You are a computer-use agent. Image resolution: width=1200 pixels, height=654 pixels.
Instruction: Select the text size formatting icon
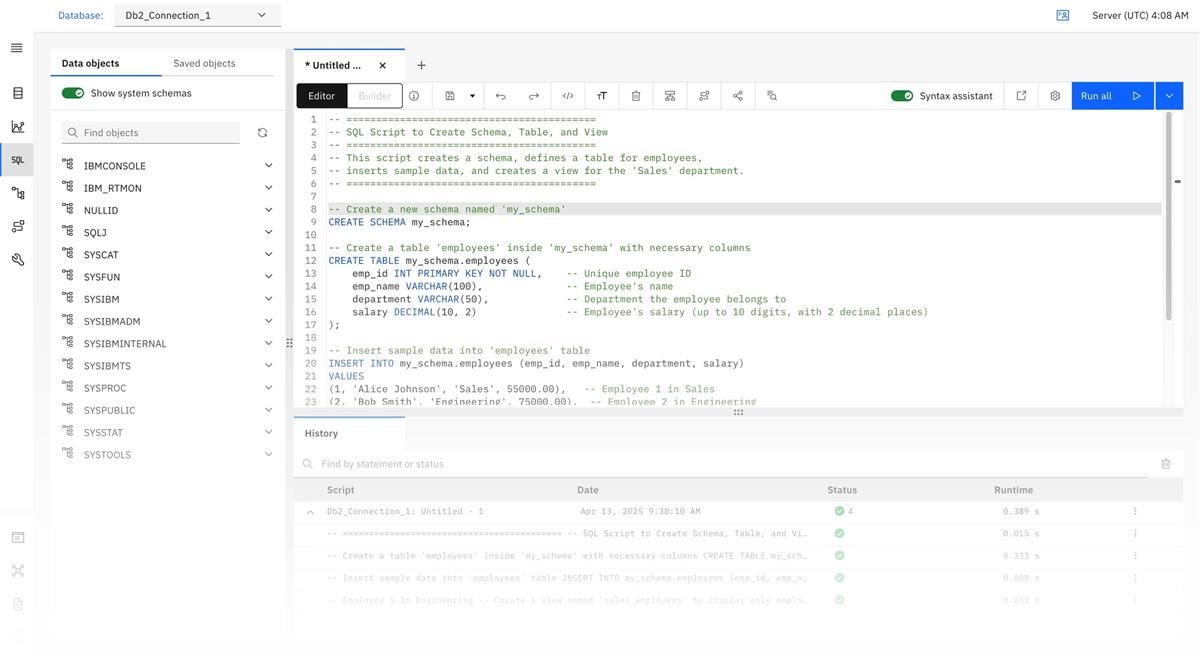[599, 93]
